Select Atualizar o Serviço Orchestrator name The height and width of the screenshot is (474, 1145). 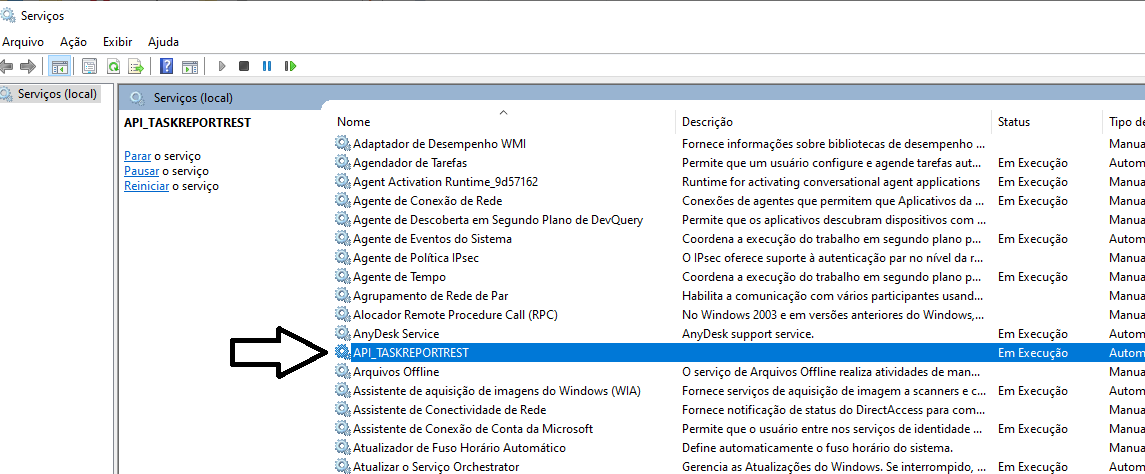(x=436, y=467)
